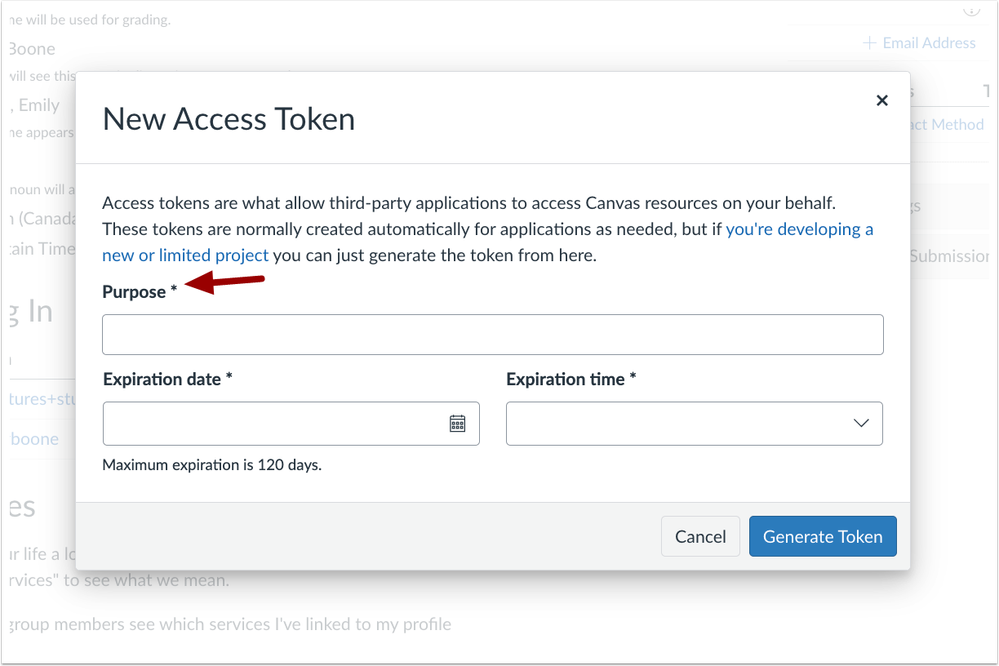
Task: Click the partially hidden email link at left
Action: point(40,399)
